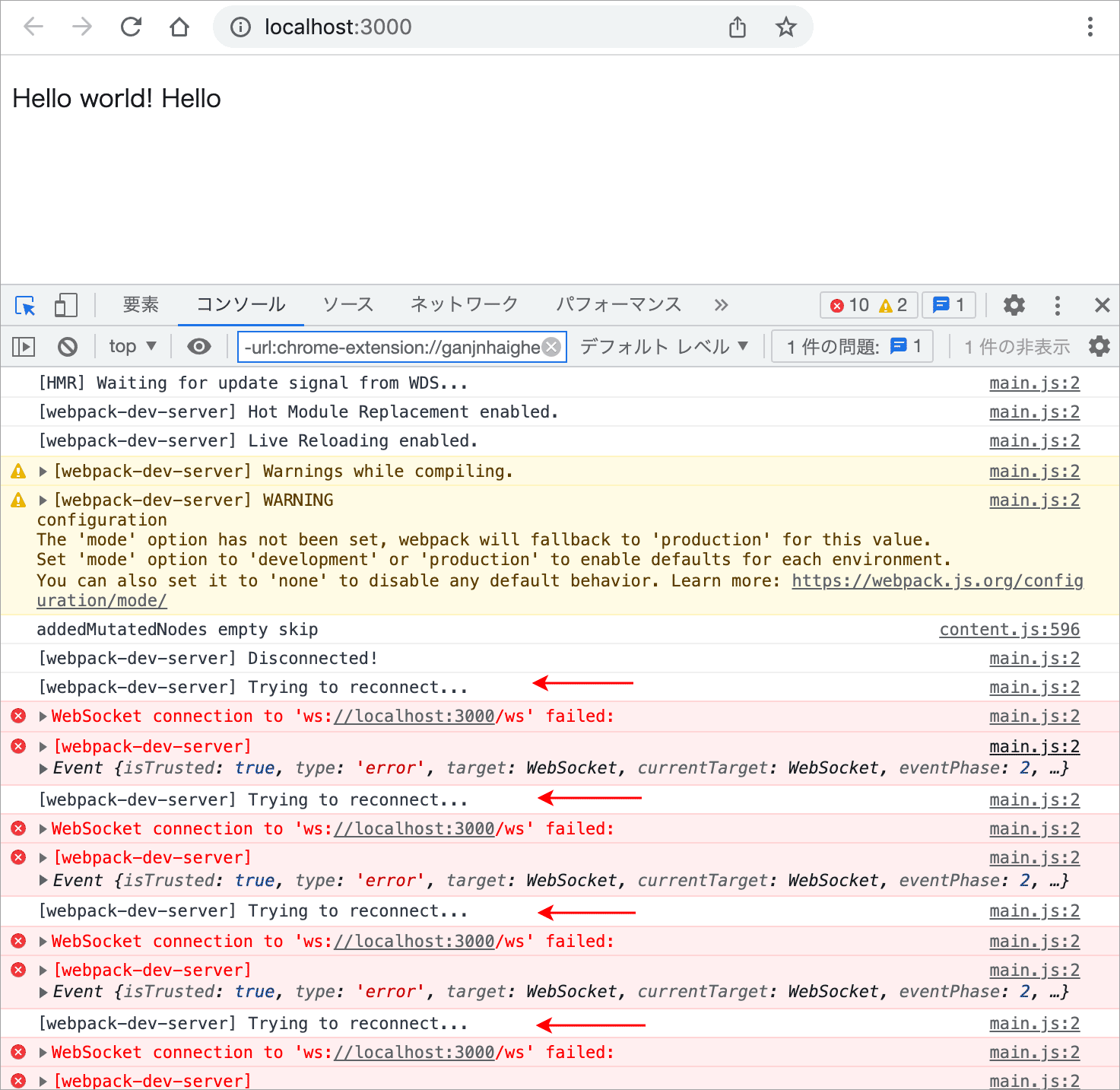
Task: Select the inspect element picker icon
Action: tap(25, 306)
